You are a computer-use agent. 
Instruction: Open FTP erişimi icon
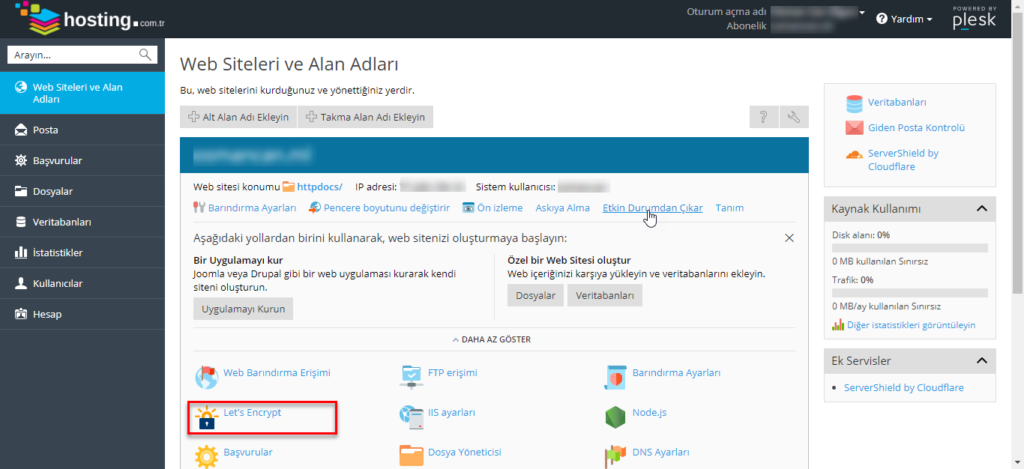pyautogui.click(x=411, y=377)
